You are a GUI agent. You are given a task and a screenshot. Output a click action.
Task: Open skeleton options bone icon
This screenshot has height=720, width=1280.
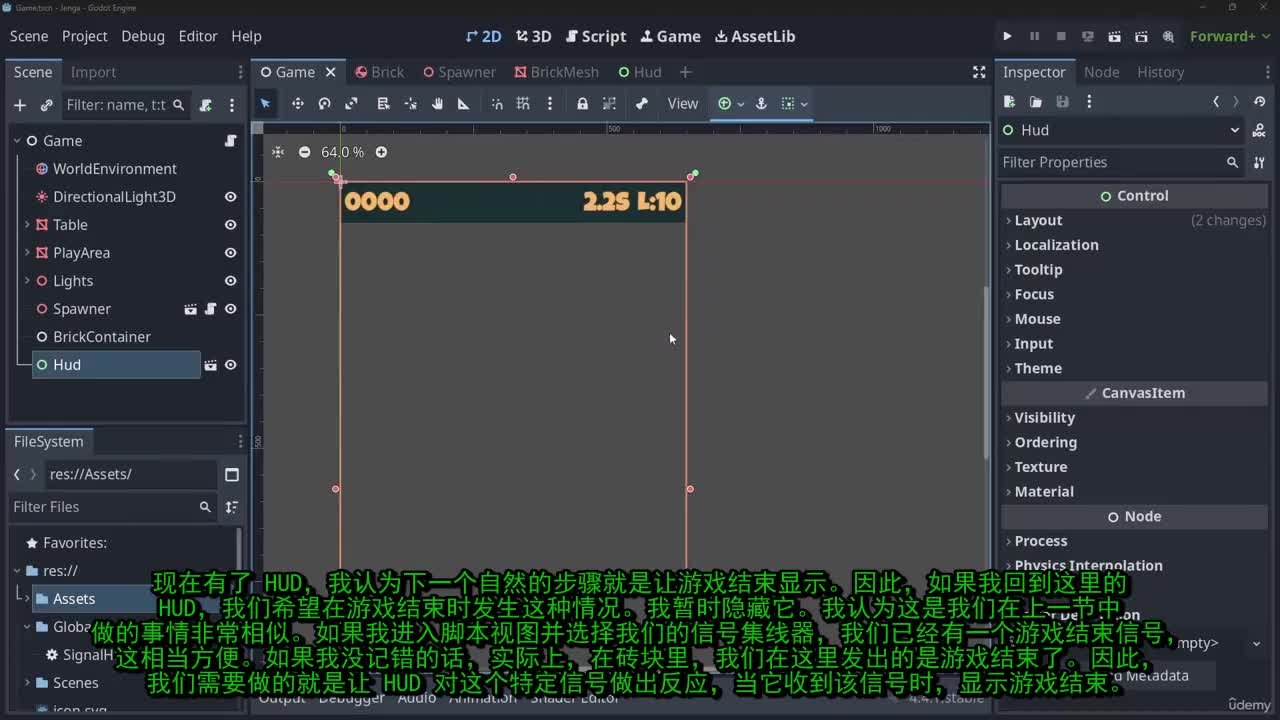click(x=642, y=104)
